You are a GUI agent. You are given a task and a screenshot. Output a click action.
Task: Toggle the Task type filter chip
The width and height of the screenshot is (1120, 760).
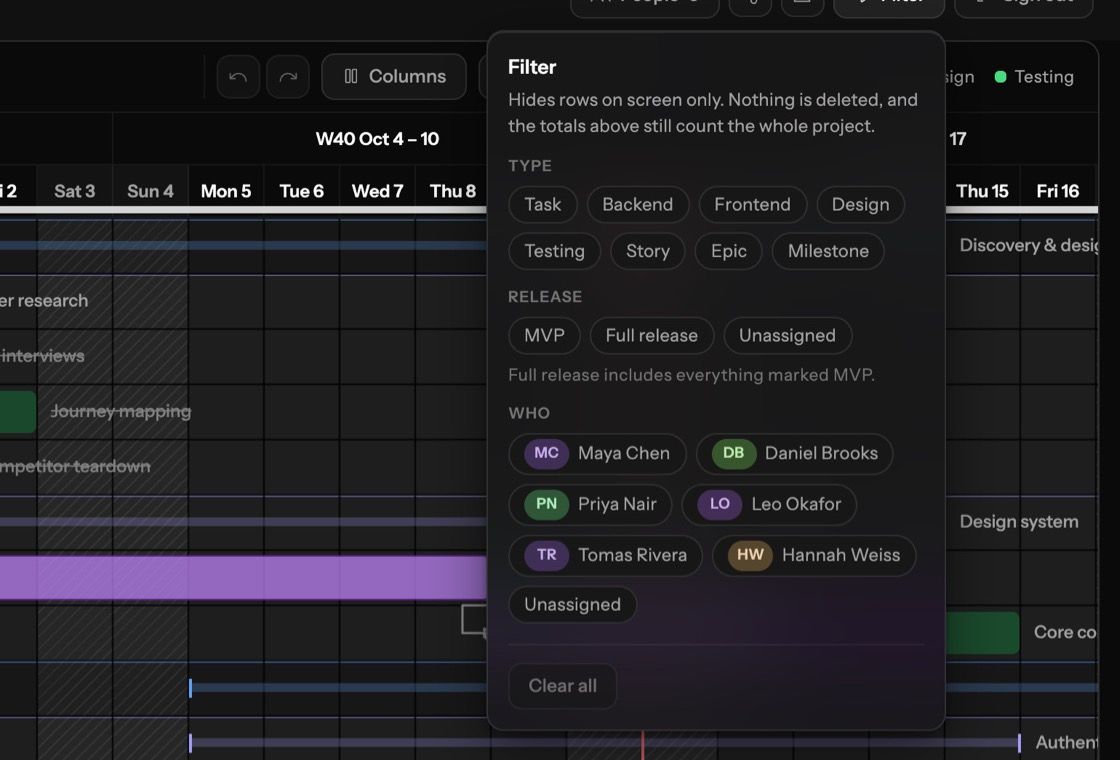(x=543, y=204)
